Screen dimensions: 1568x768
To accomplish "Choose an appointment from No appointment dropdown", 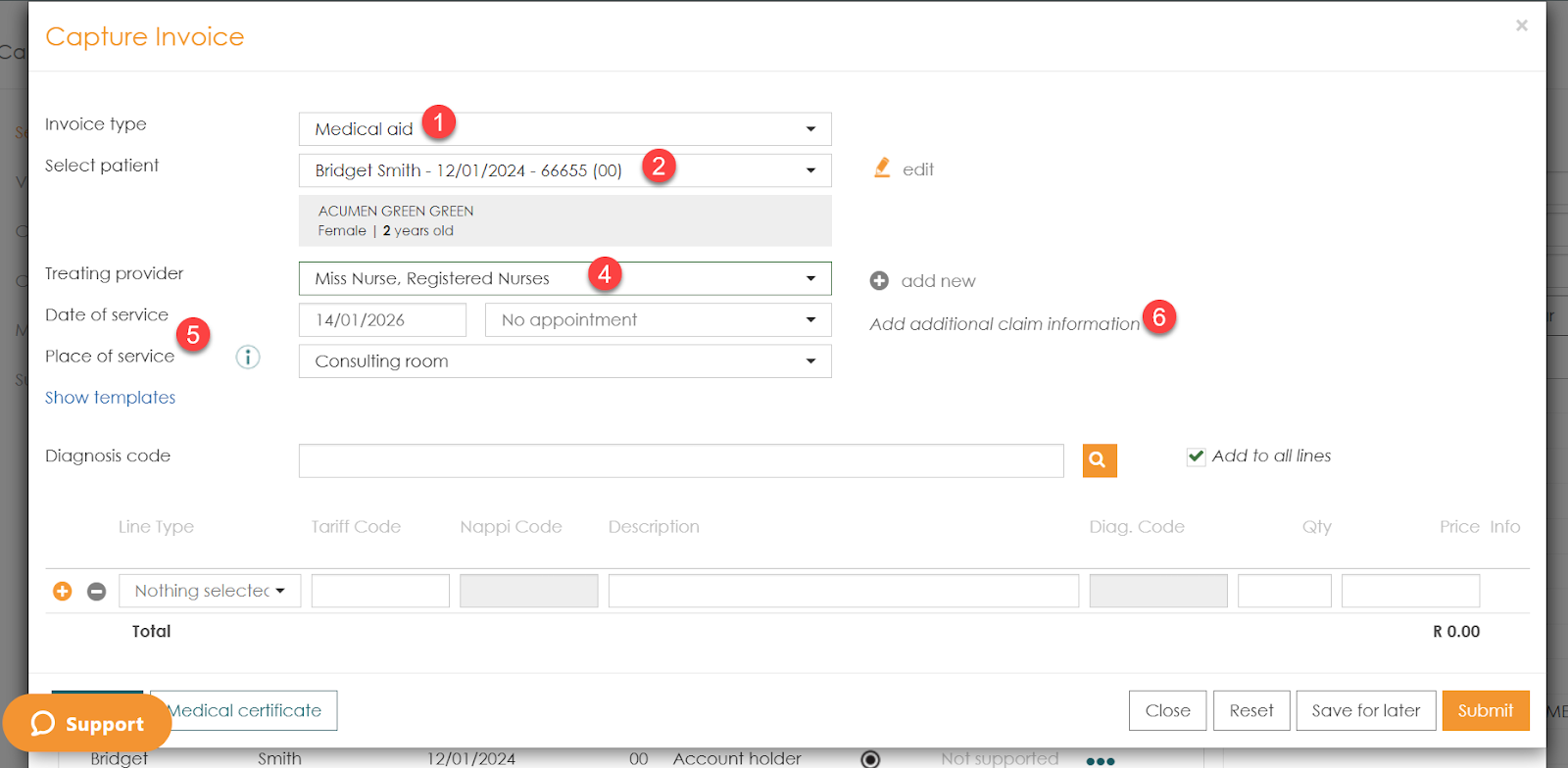I will pos(658,320).
